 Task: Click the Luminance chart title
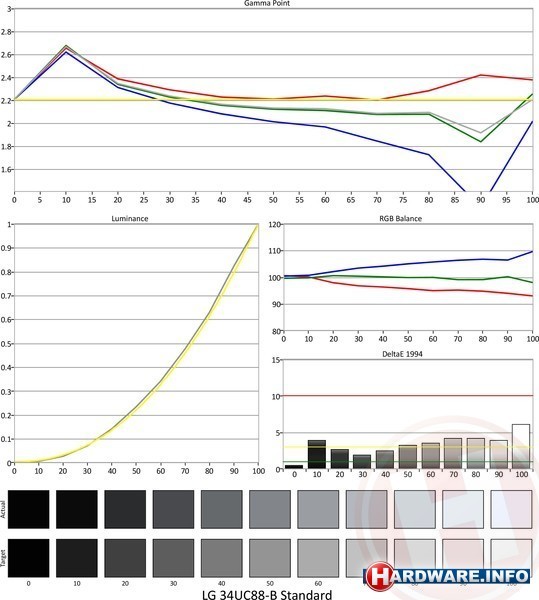click(130, 218)
